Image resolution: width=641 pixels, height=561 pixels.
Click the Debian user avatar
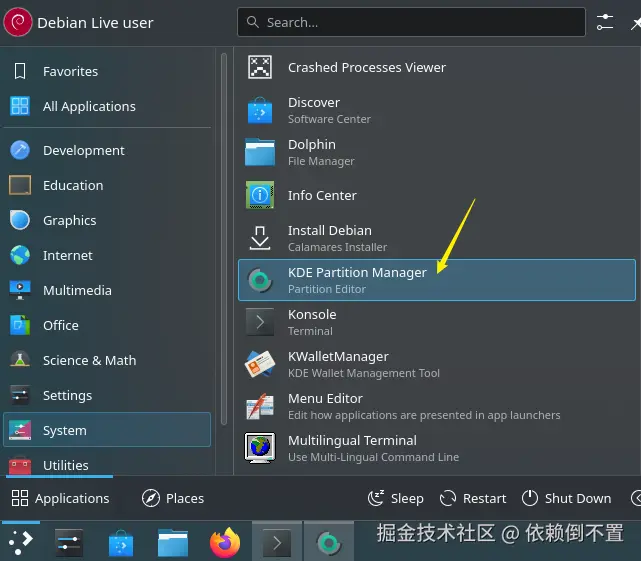pyautogui.click(x=18, y=22)
